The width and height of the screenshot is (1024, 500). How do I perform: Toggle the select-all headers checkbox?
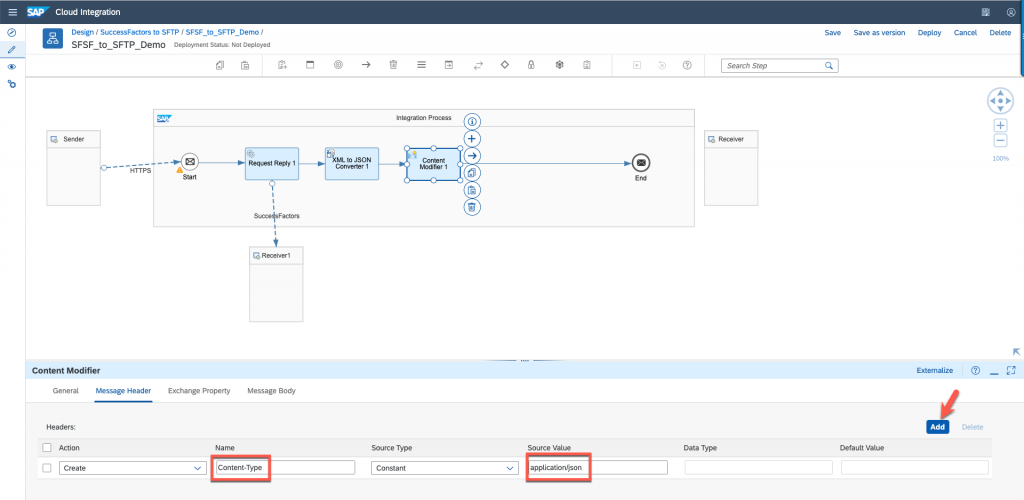46,448
